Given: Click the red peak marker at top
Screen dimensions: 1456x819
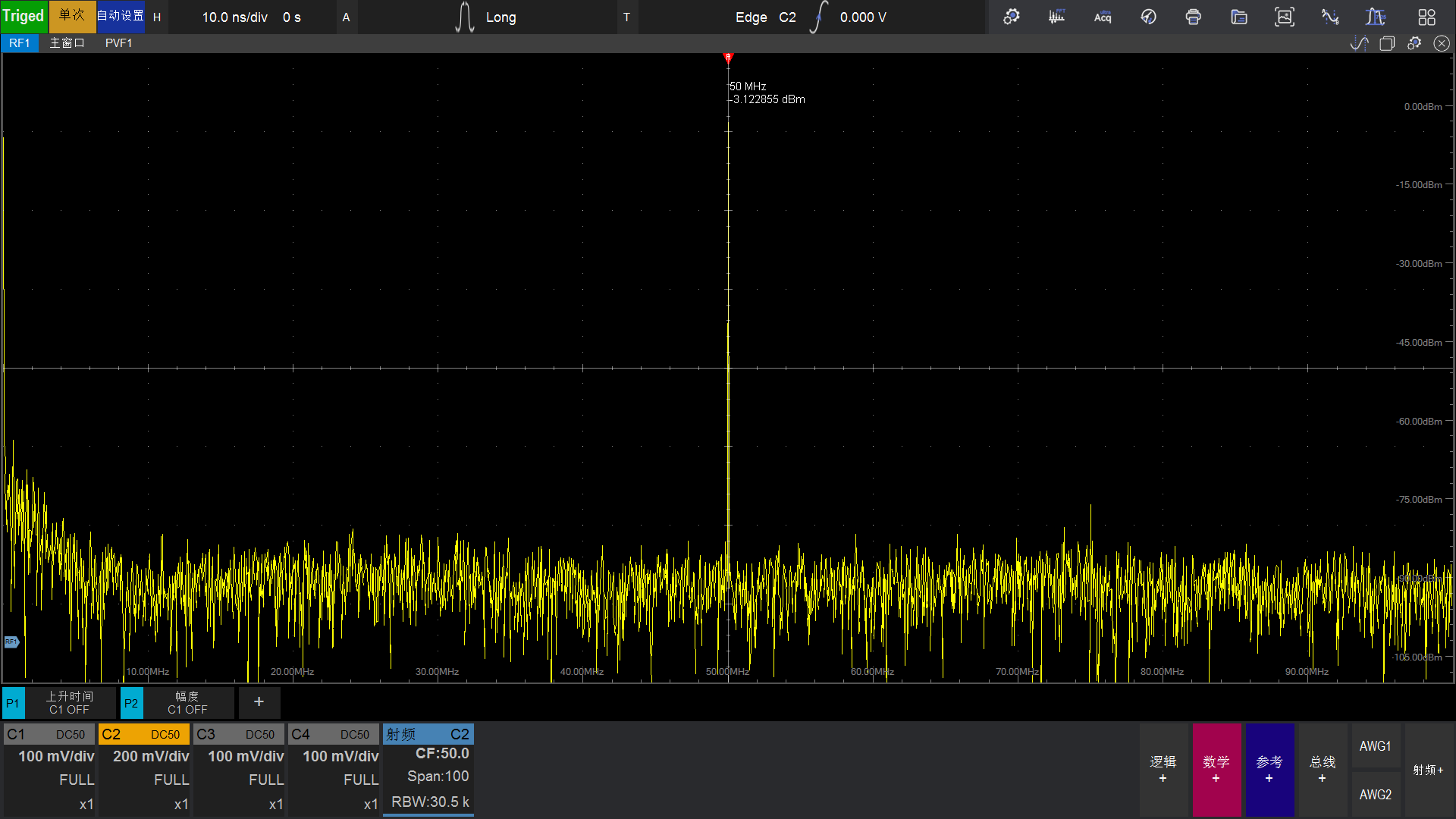Looking at the screenshot, I should [728, 58].
